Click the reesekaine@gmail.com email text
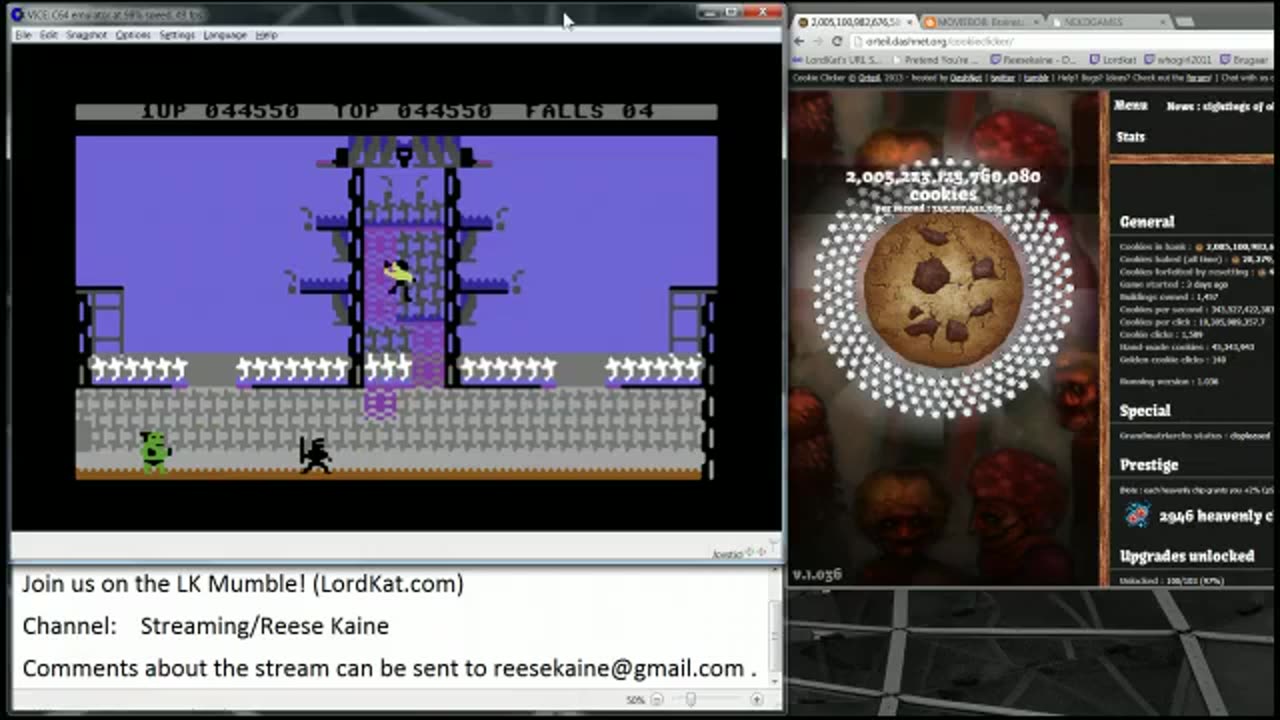The image size is (1280, 720). click(x=618, y=668)
